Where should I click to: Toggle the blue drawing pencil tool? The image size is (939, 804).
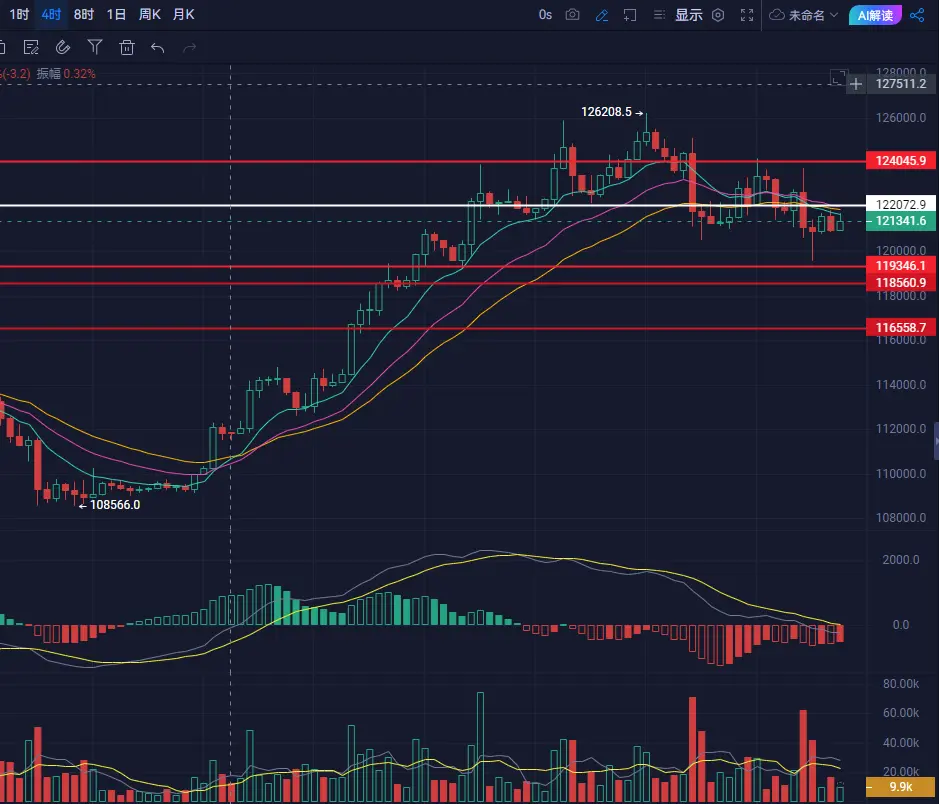[x=602, y=15]
